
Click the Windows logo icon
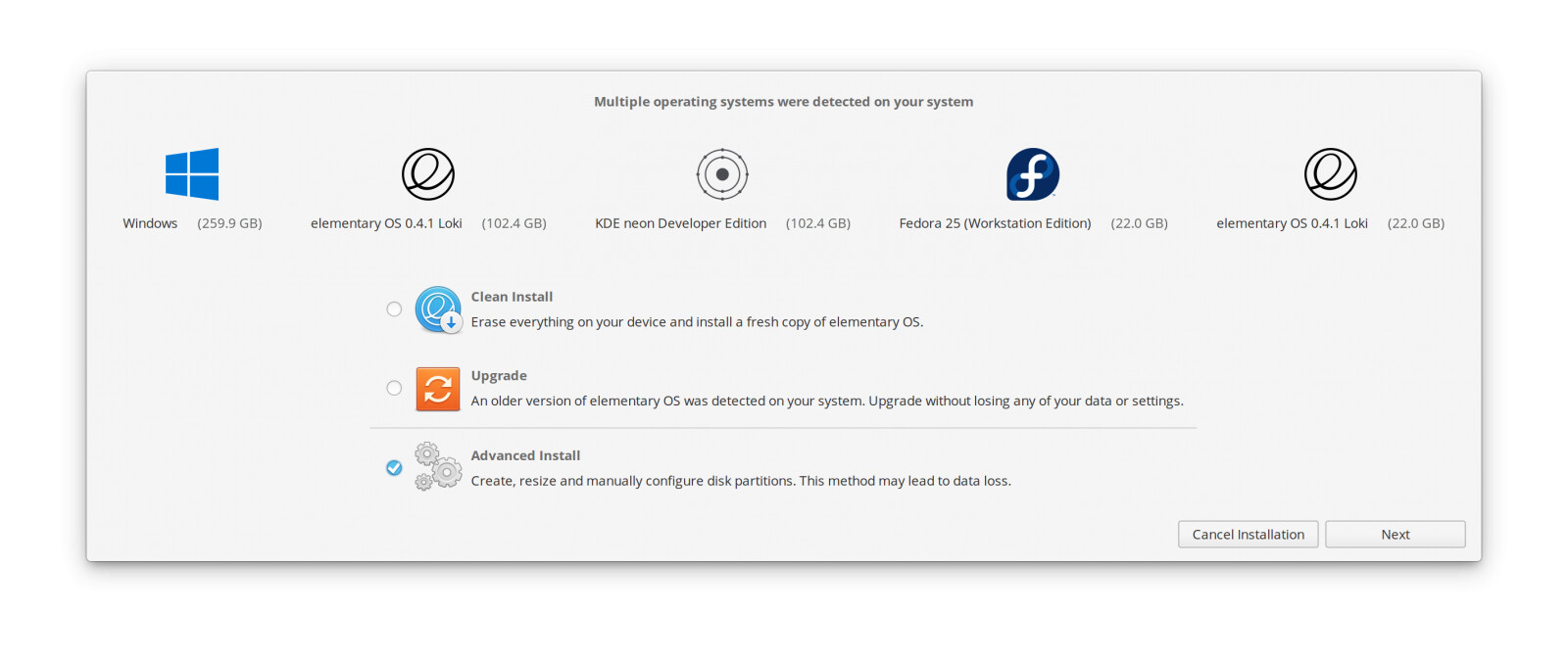click(192, 174)
